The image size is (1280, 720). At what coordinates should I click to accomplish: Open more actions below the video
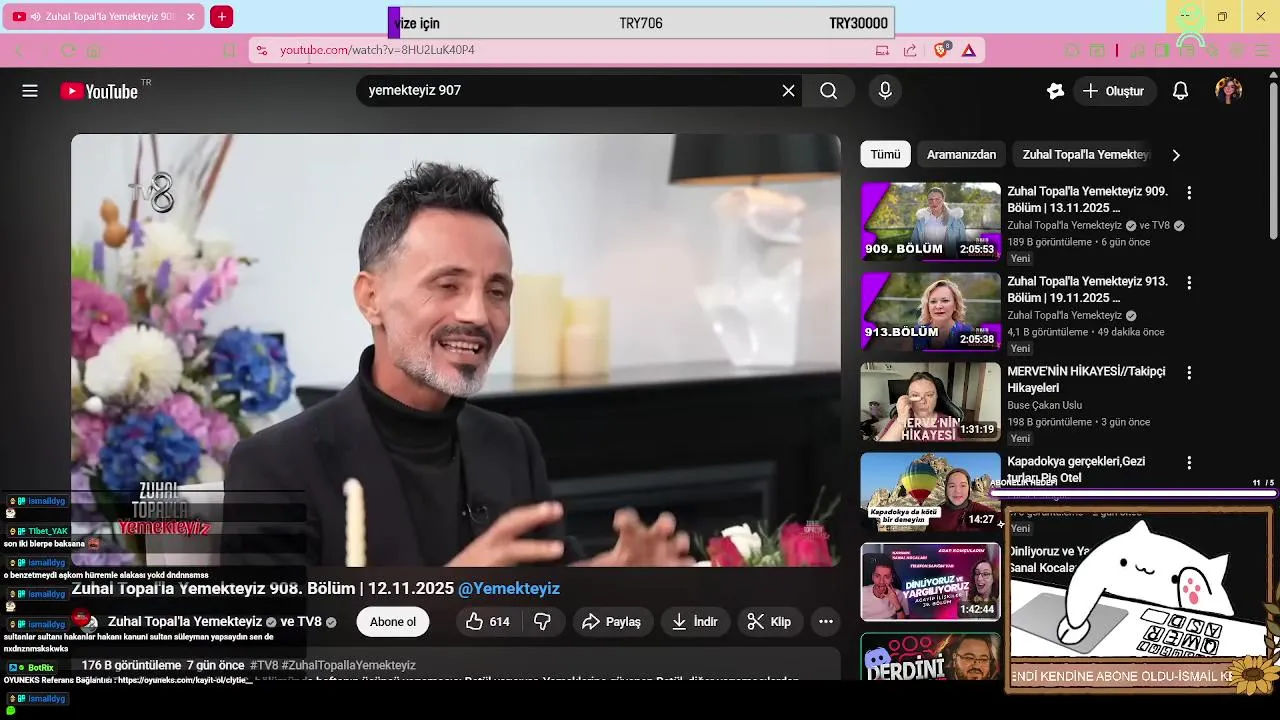click(x=825, y=622)
